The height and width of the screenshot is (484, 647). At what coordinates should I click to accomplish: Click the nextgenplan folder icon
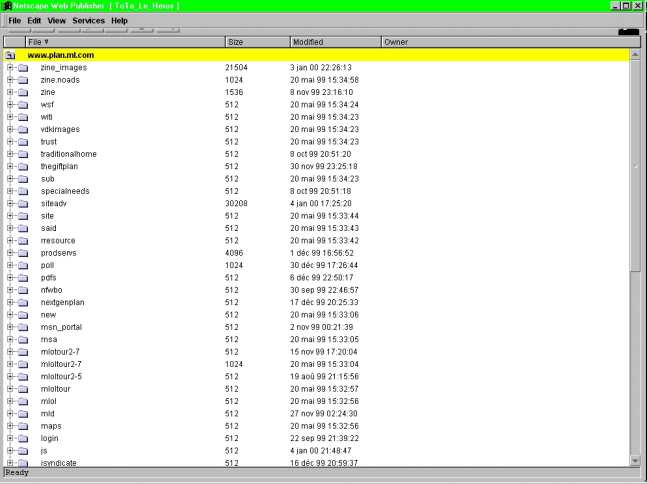[x=23, y=302]
